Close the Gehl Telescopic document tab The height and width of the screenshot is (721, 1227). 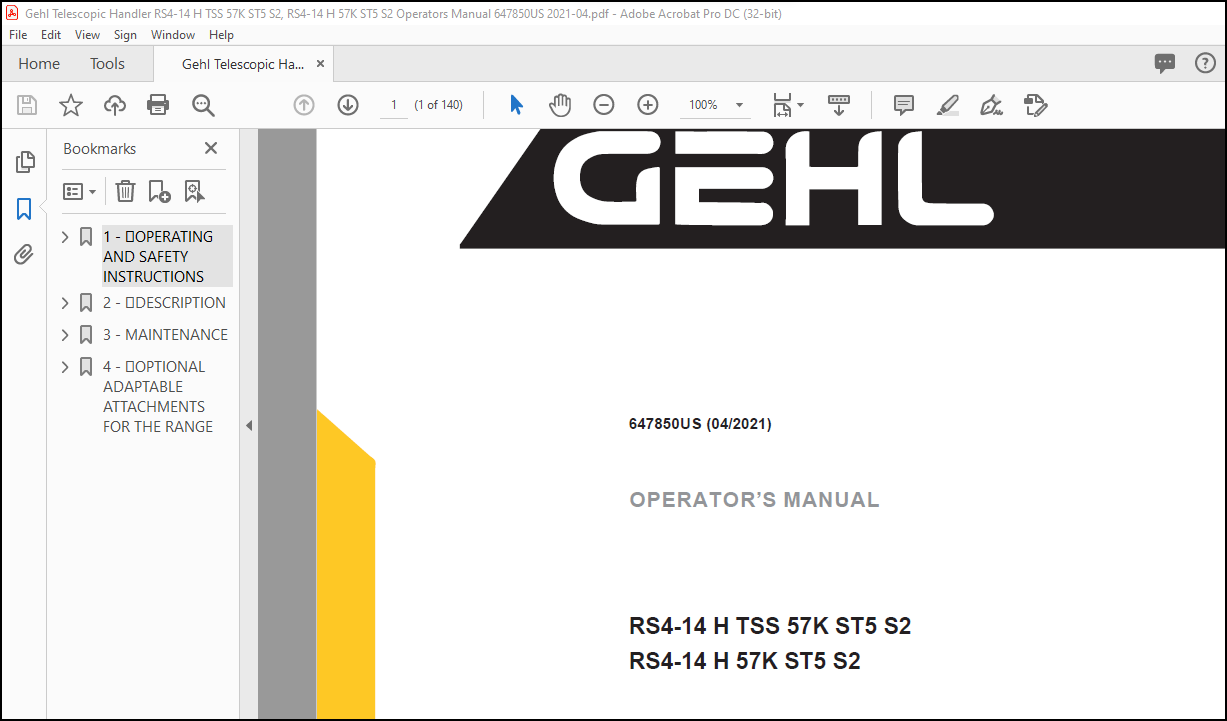[x=320, y=63]
